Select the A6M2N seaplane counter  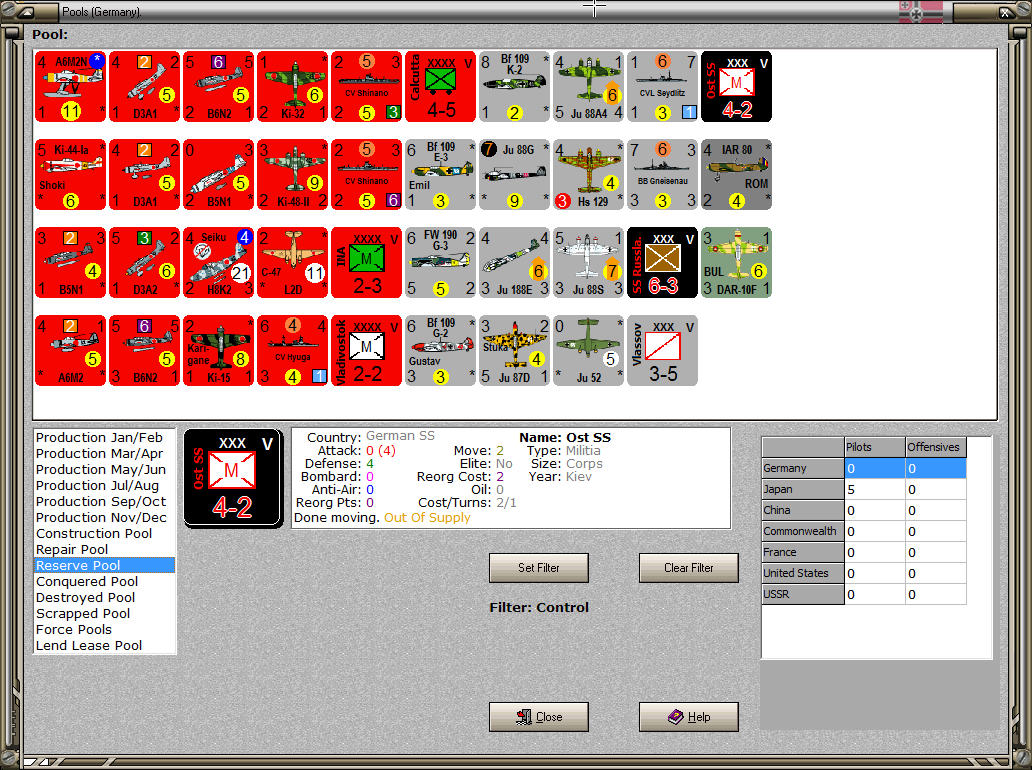coord(70,87)
